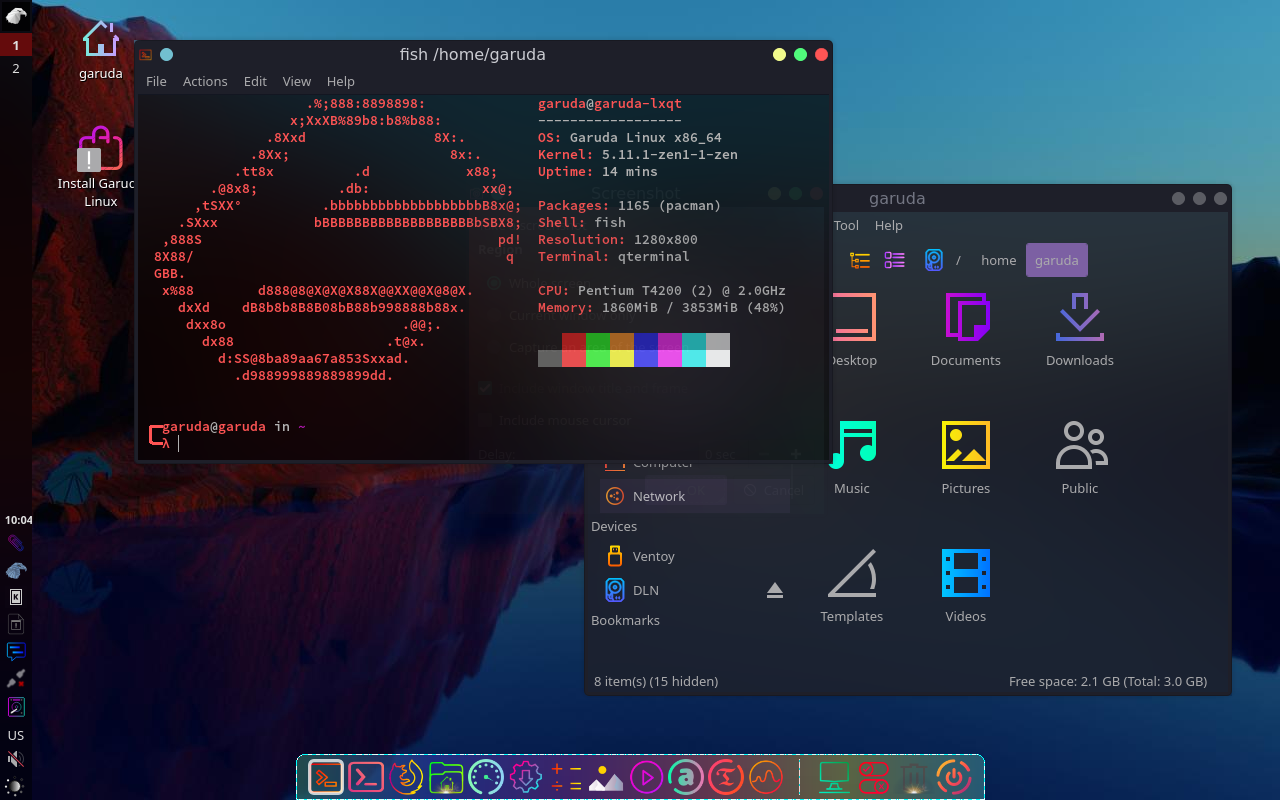Open the green file manager dock icon
Viewport: 1280px width, 800px height.
tap(446, 777)
